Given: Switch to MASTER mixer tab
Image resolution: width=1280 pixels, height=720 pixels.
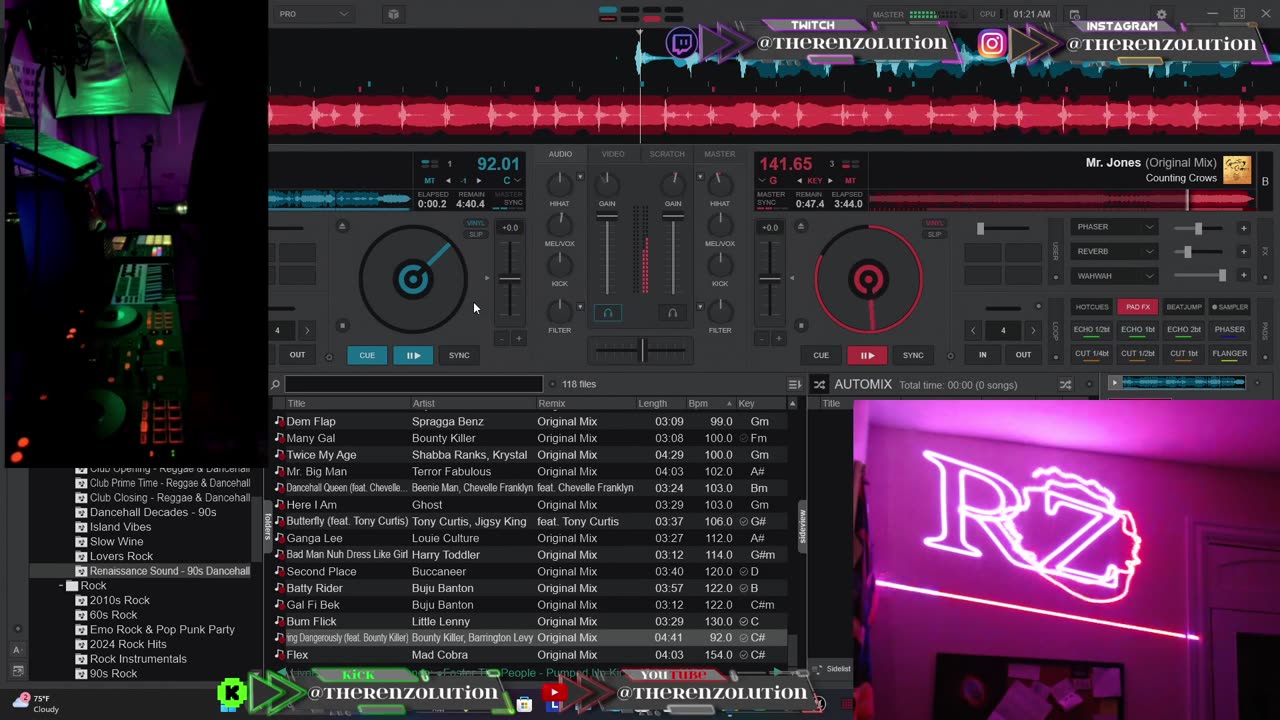Looking at the screenshot, I should click(x=720, y=154).
